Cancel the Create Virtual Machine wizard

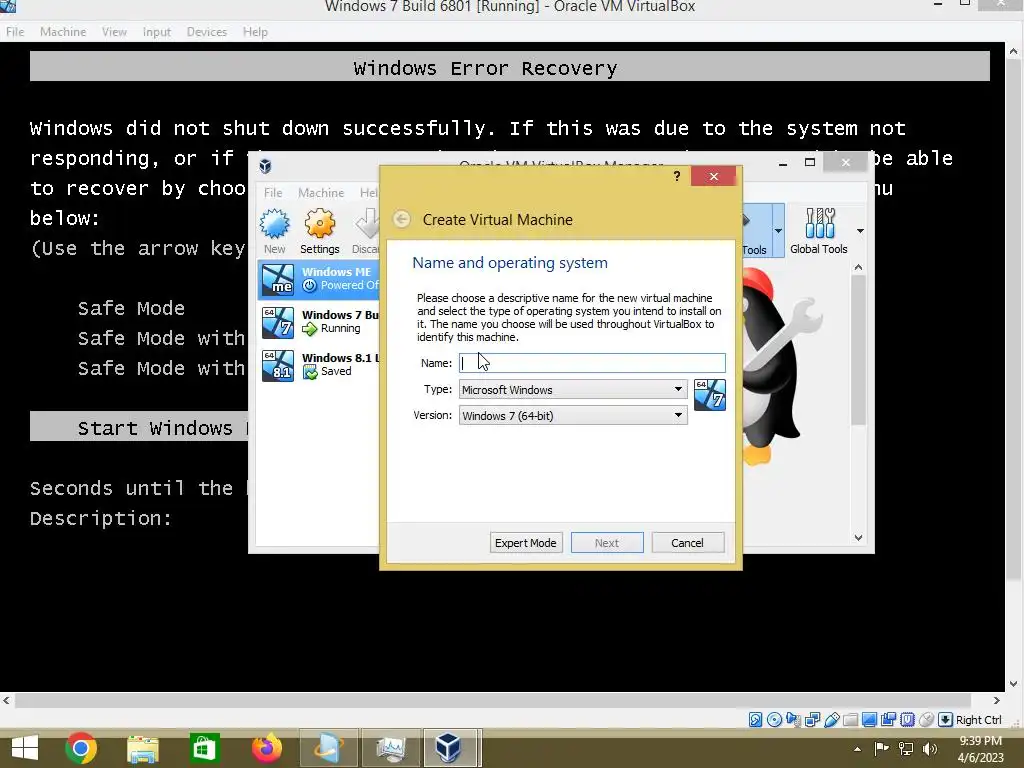pyautogui.click(x=687, y=543)
